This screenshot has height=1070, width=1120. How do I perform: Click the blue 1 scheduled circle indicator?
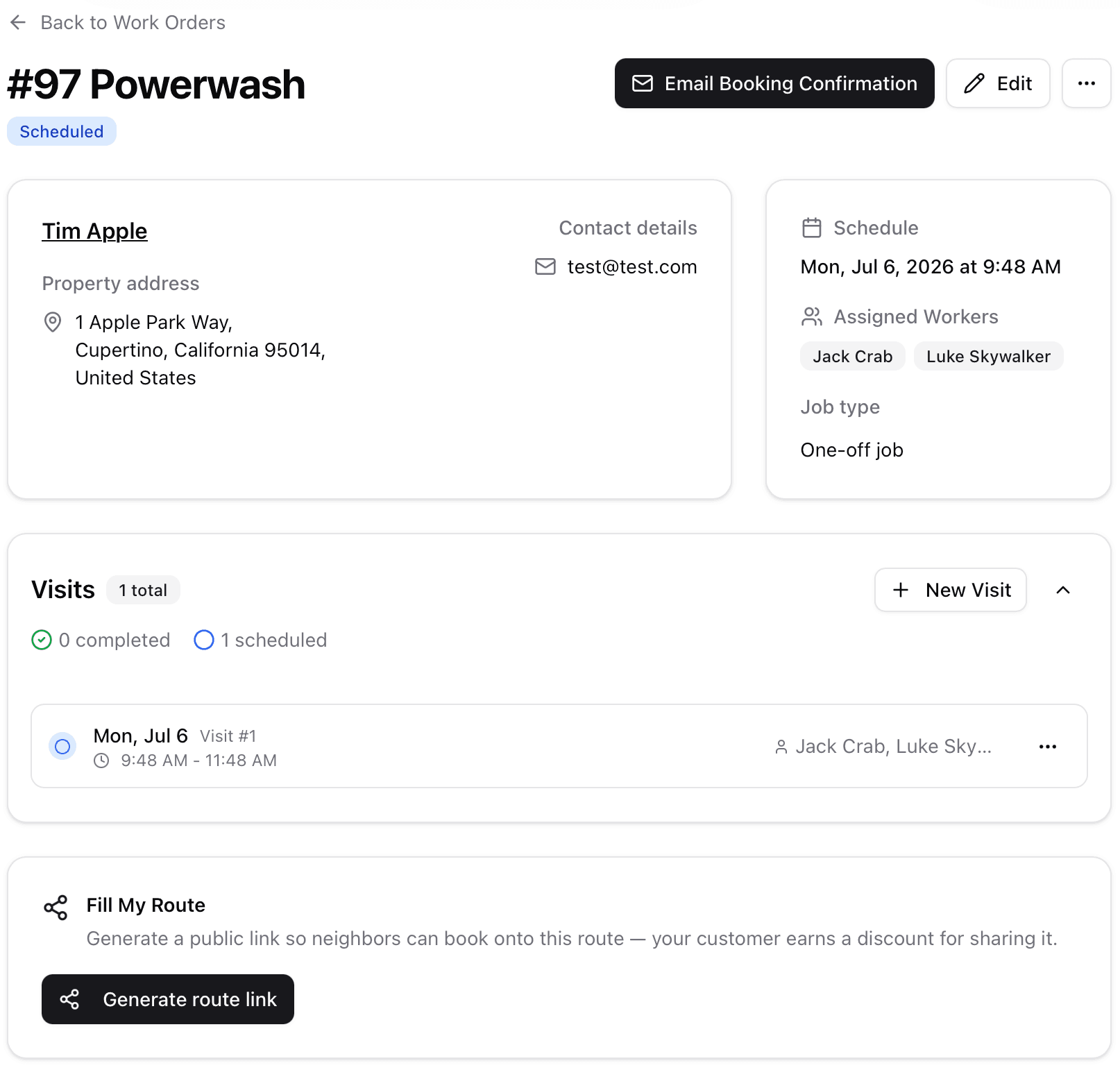pos(204,640)
